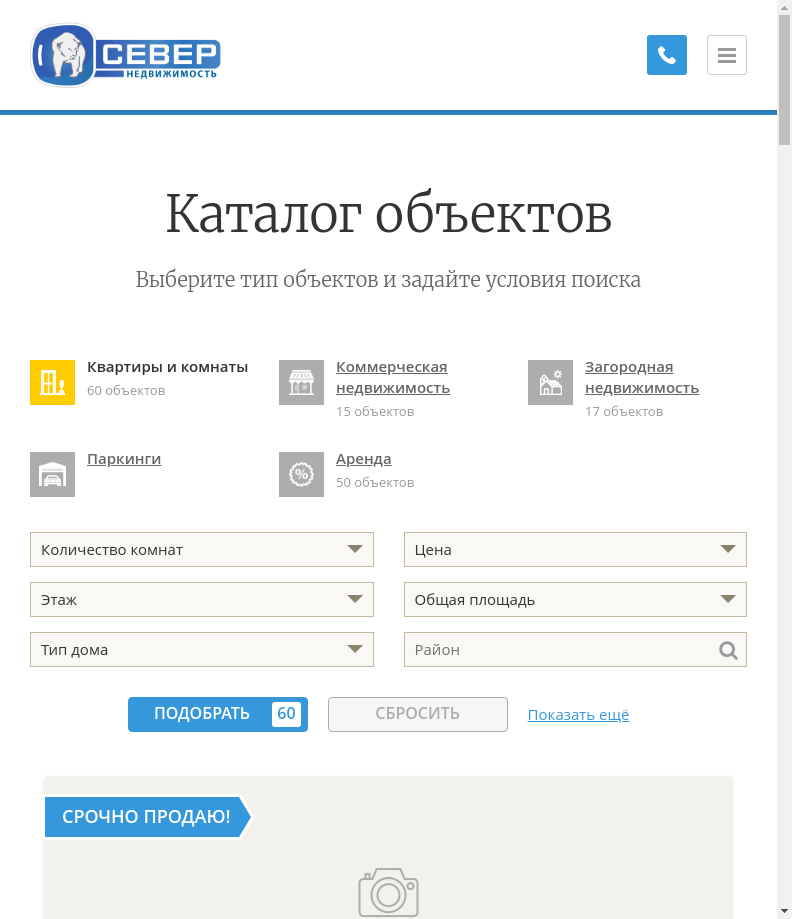Viewport: 792px width, 919px height.
Task: Click the Каталог объектов heading
Action: coord(388,214)
